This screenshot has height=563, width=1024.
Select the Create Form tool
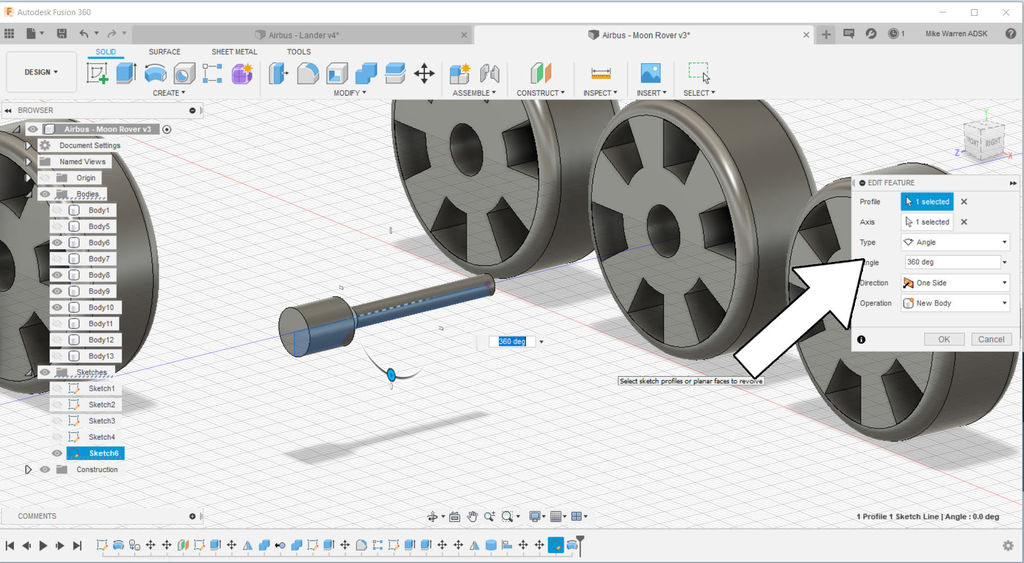(242, 73)
